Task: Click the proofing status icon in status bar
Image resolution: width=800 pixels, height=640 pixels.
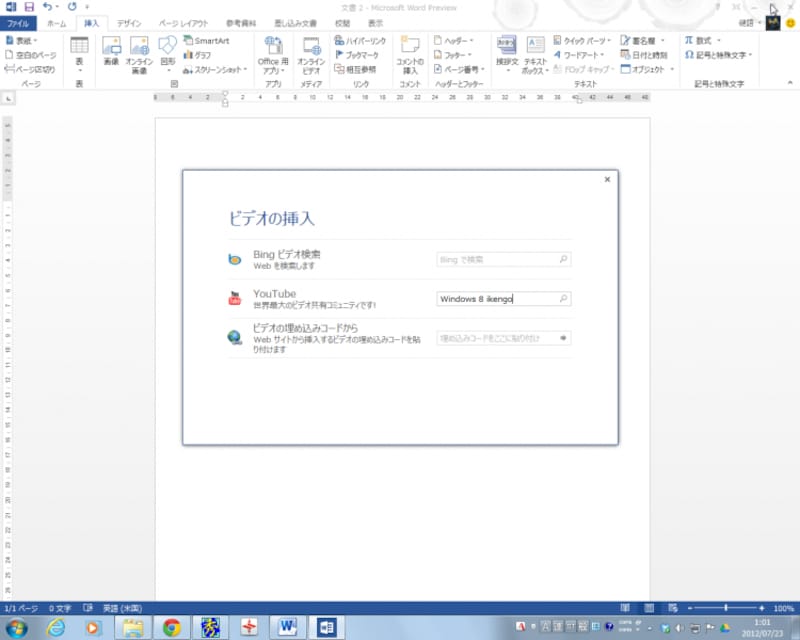Action: click(x=88, y=608)
